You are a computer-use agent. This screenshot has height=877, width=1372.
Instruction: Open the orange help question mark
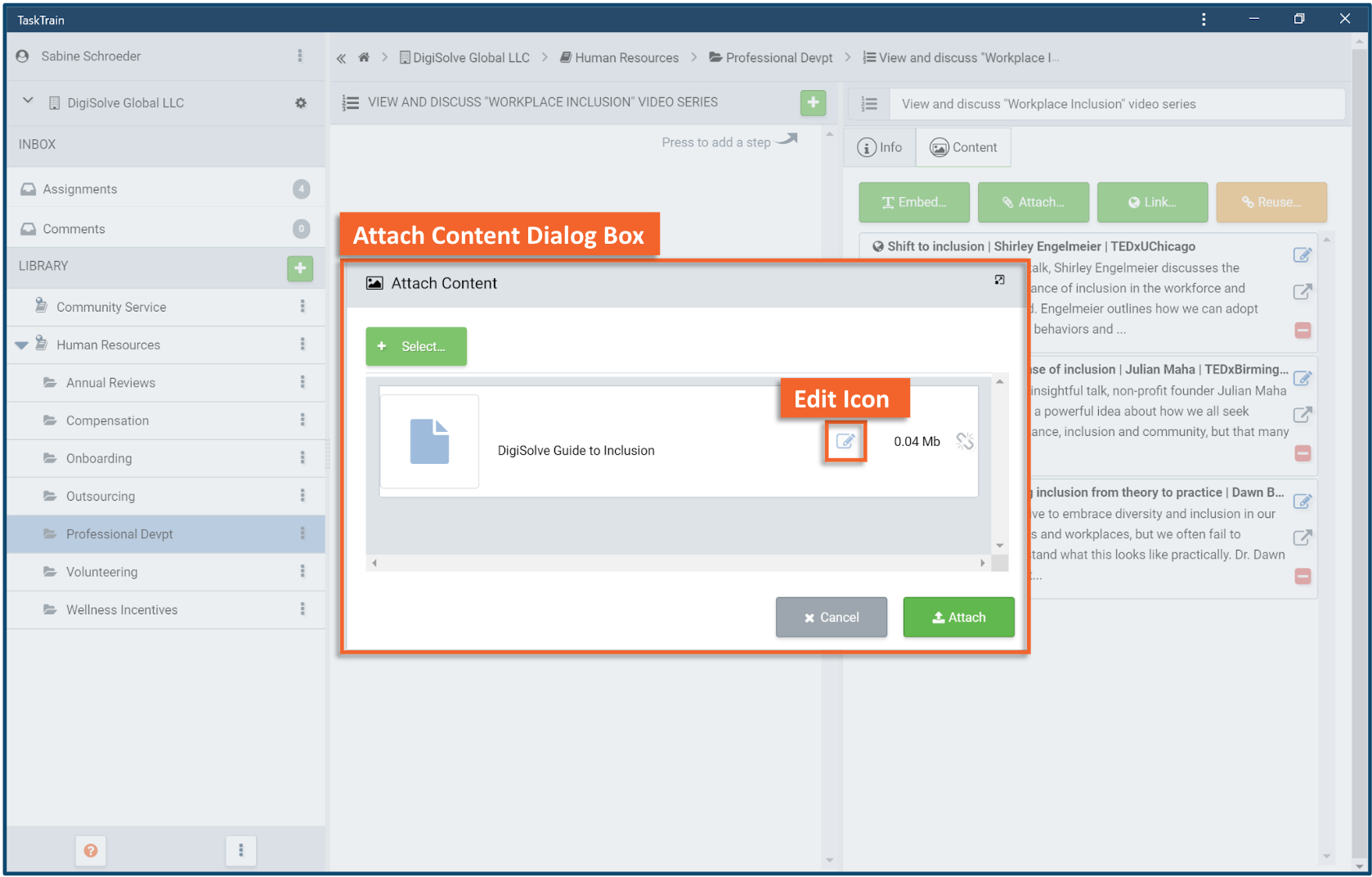[x=91, y=851]
